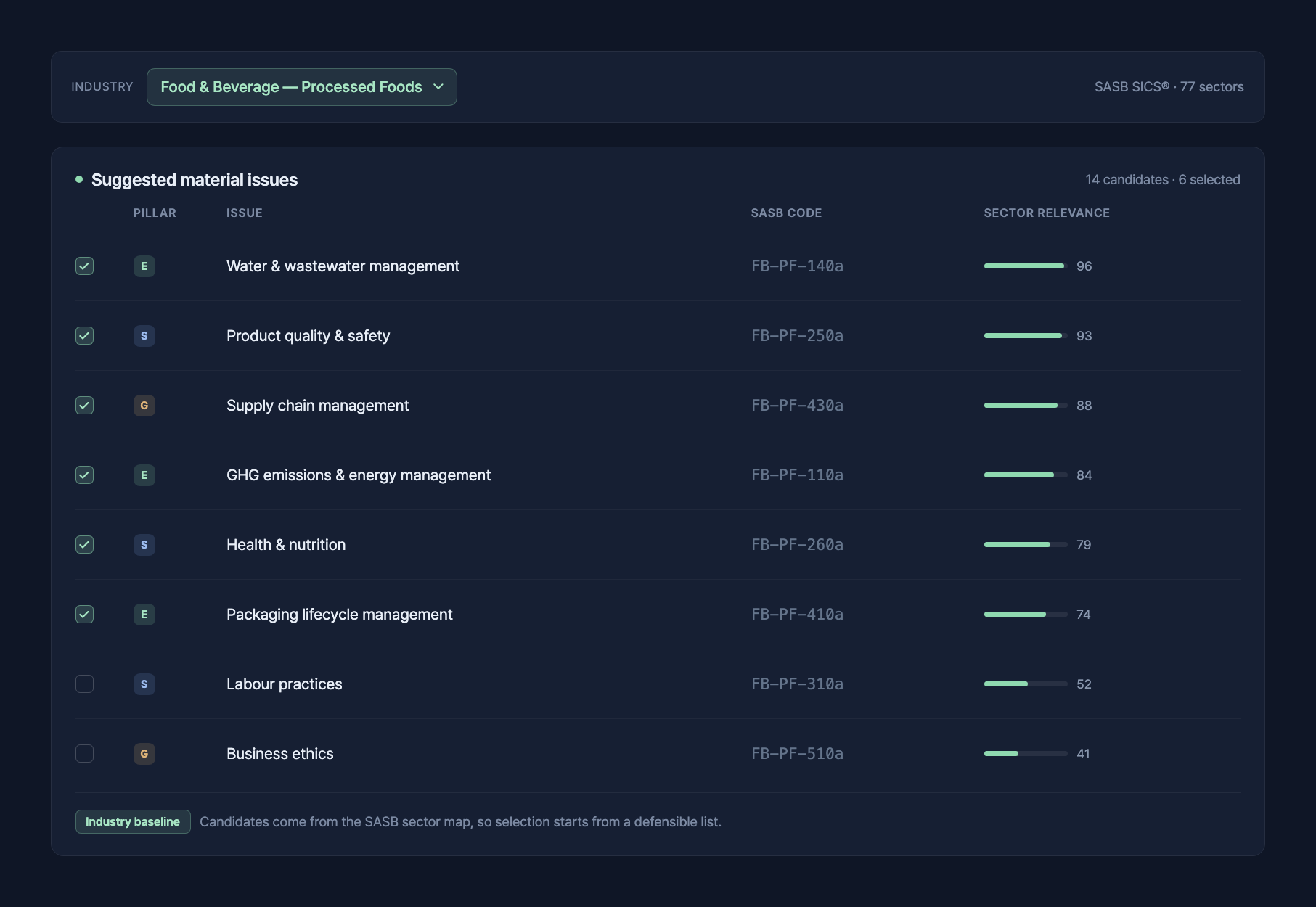Click S pillar badge for Labour practices
Viewport: 1316px width, 907px height.
tap(144, 684)
